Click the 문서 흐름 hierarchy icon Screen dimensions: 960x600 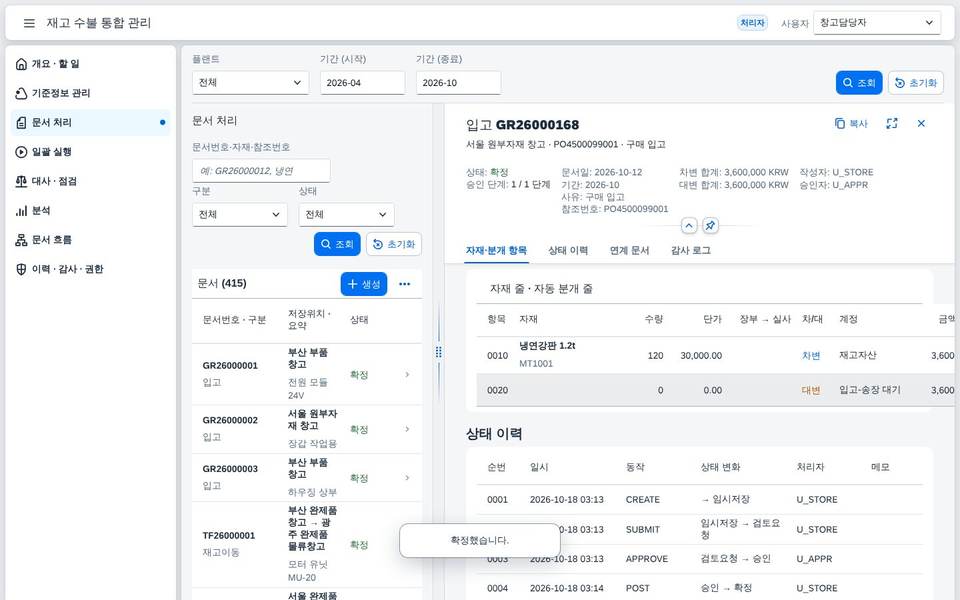pos(21,240)
